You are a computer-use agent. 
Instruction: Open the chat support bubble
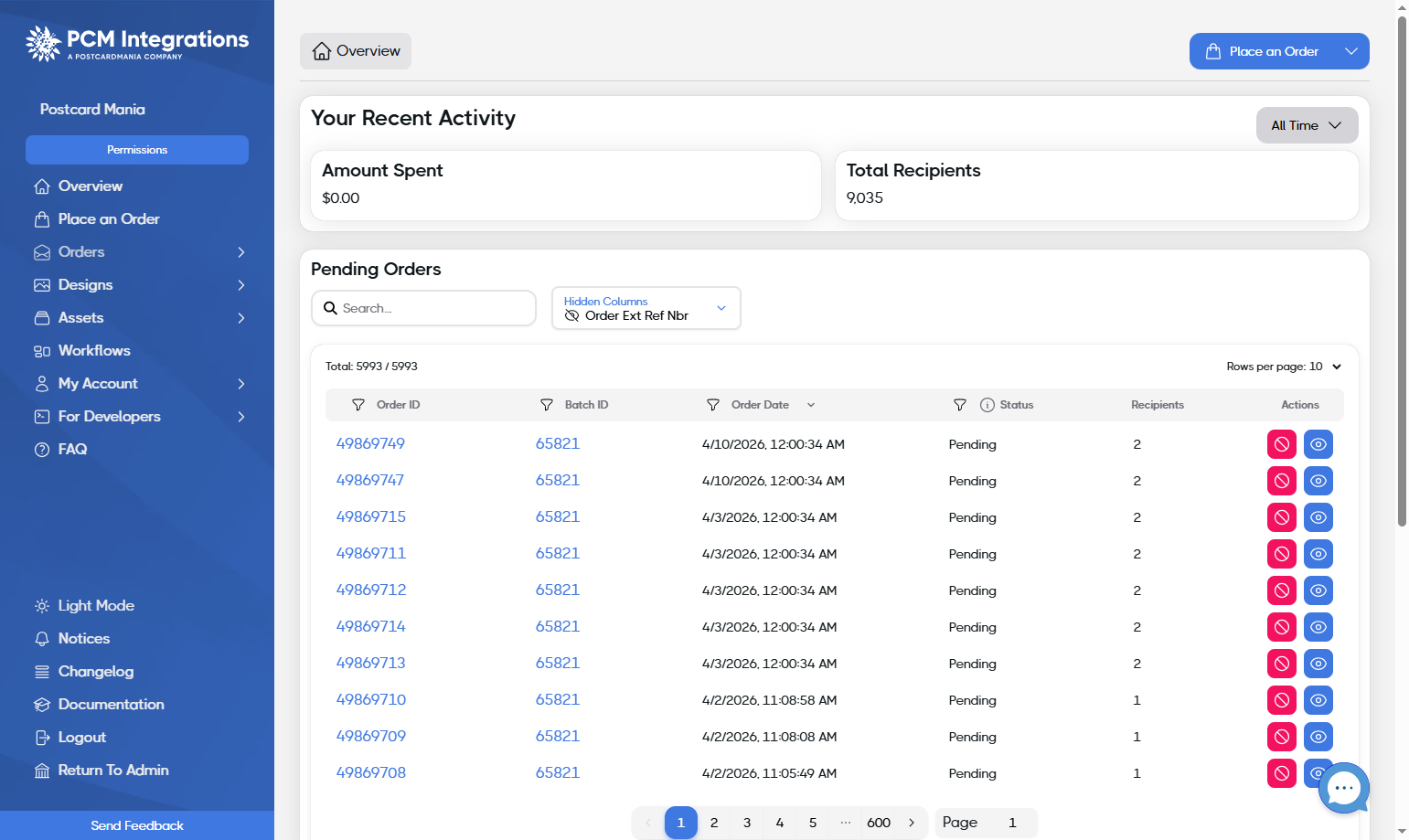[x=1343, y=787]
